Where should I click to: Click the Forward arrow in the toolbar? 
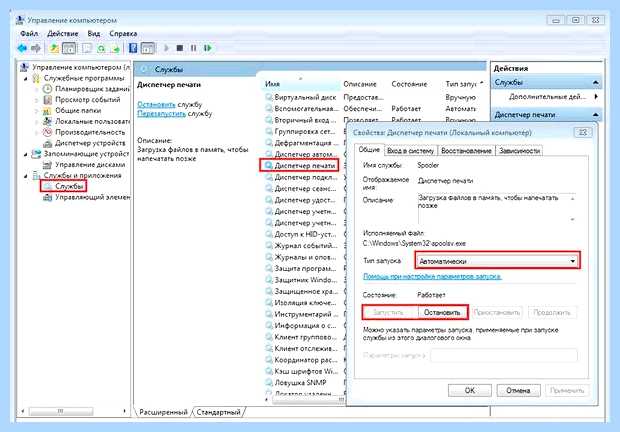[x=36, y=48]
